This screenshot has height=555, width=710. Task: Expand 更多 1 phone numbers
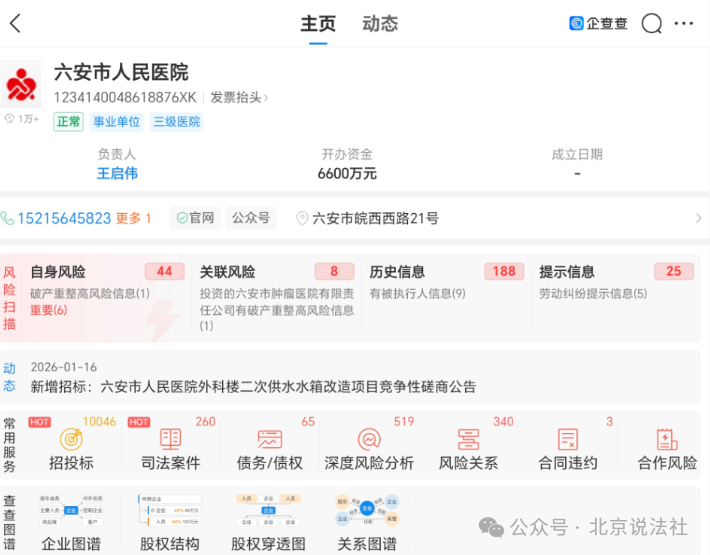tap(134, 218)
